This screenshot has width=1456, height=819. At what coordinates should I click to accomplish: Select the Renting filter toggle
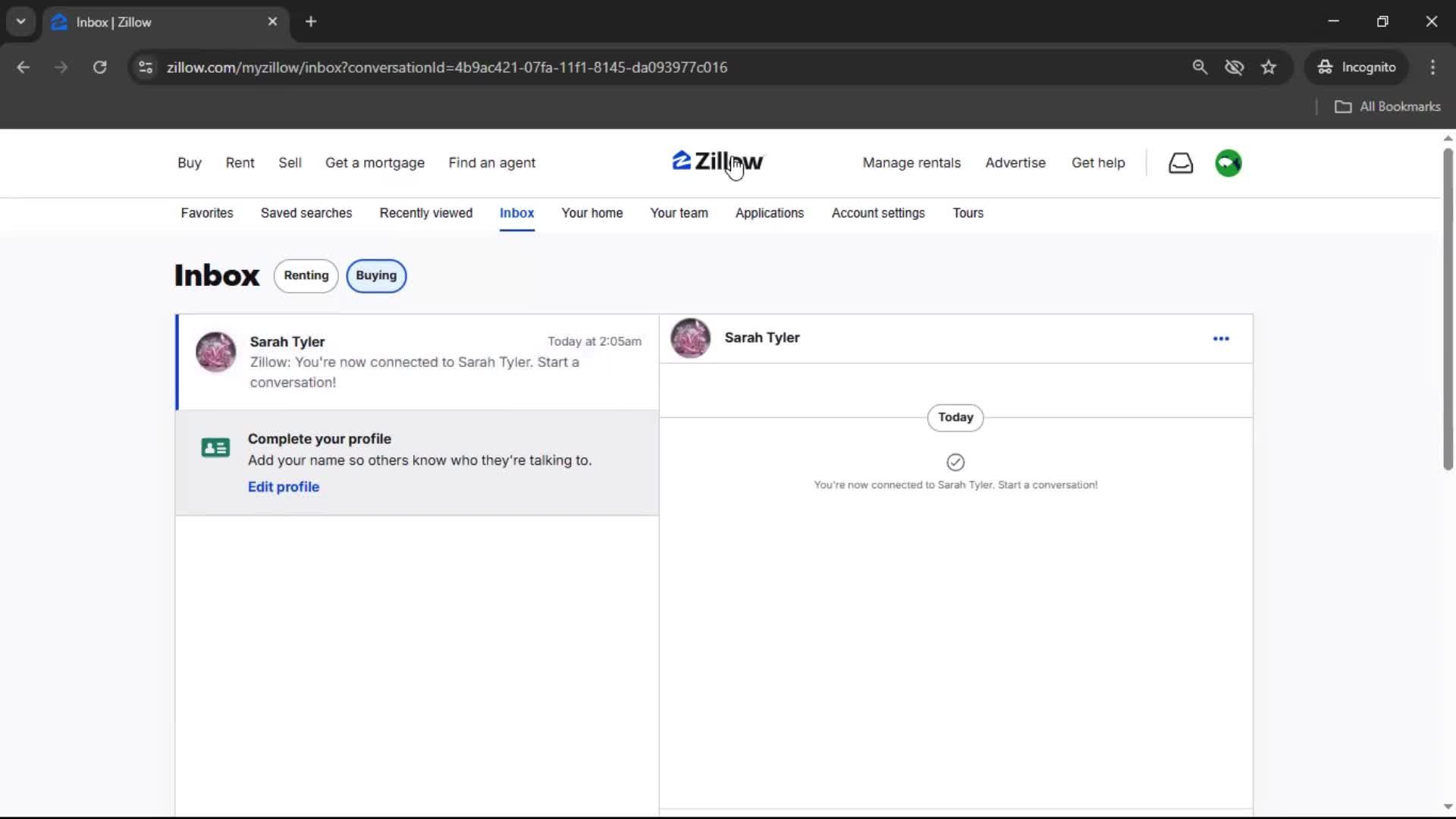pyautogui.click(x=306, y=275)
